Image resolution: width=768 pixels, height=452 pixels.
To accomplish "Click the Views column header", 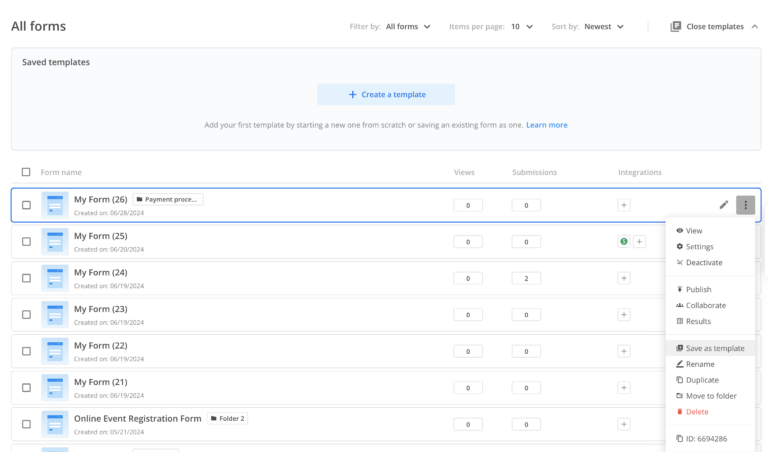I will pos(464,172).
